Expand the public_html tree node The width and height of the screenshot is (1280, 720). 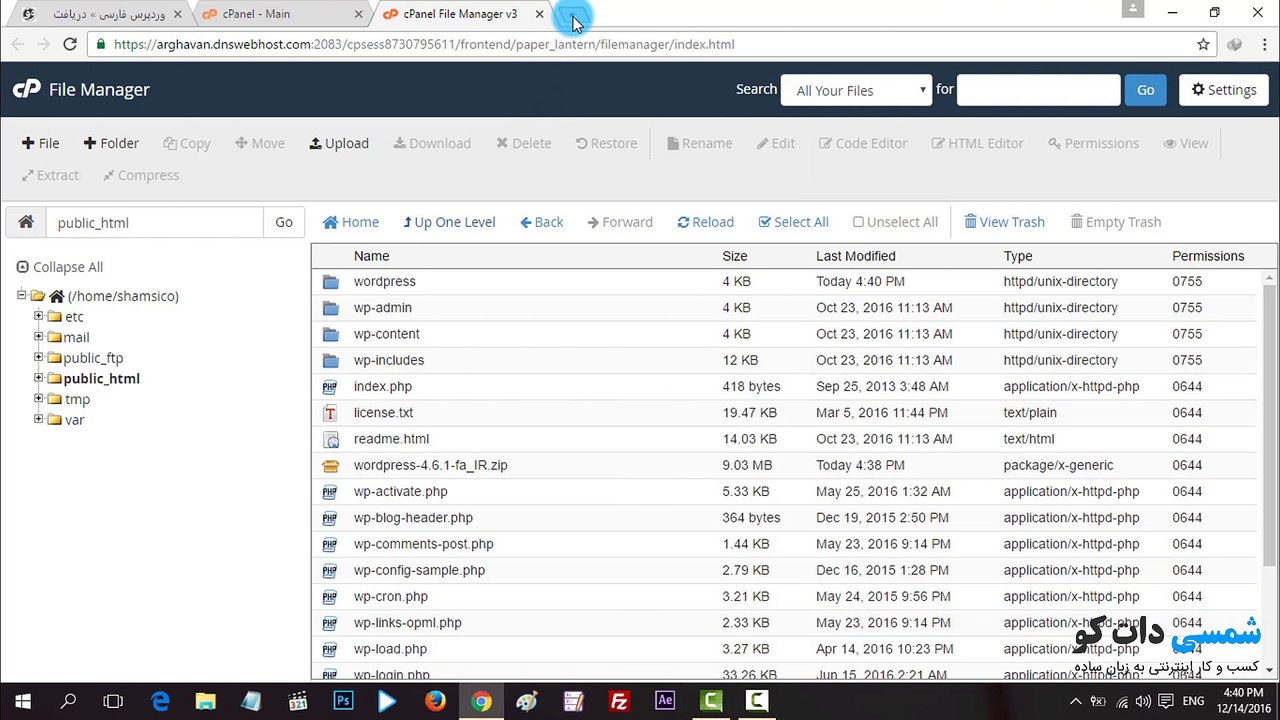click(39, 378)
